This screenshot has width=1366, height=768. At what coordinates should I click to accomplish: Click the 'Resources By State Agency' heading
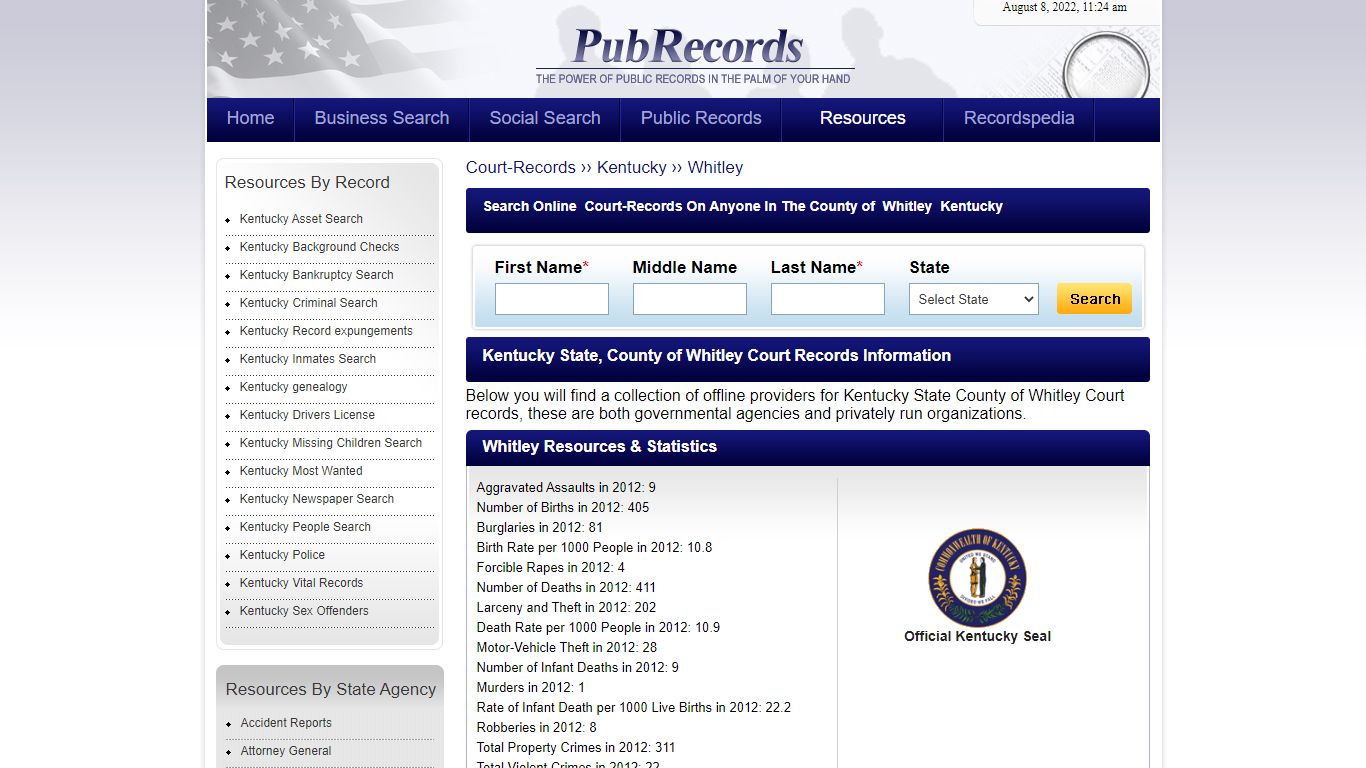click(x=331, y=689)
